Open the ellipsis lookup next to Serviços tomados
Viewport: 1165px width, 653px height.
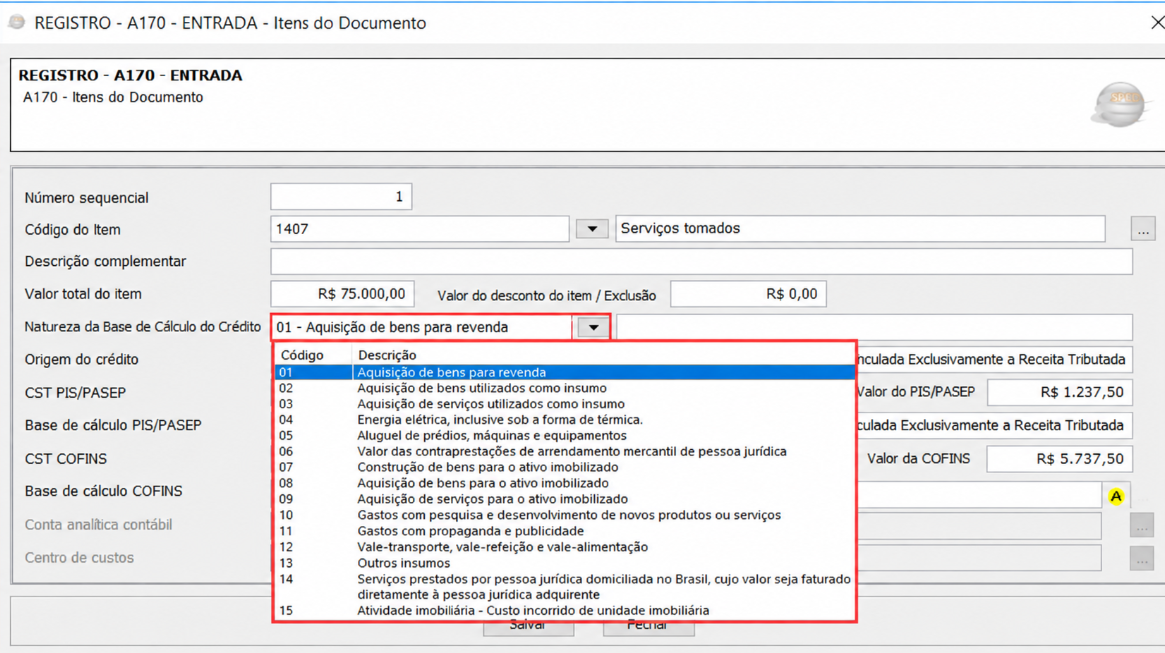point(1143,230)
